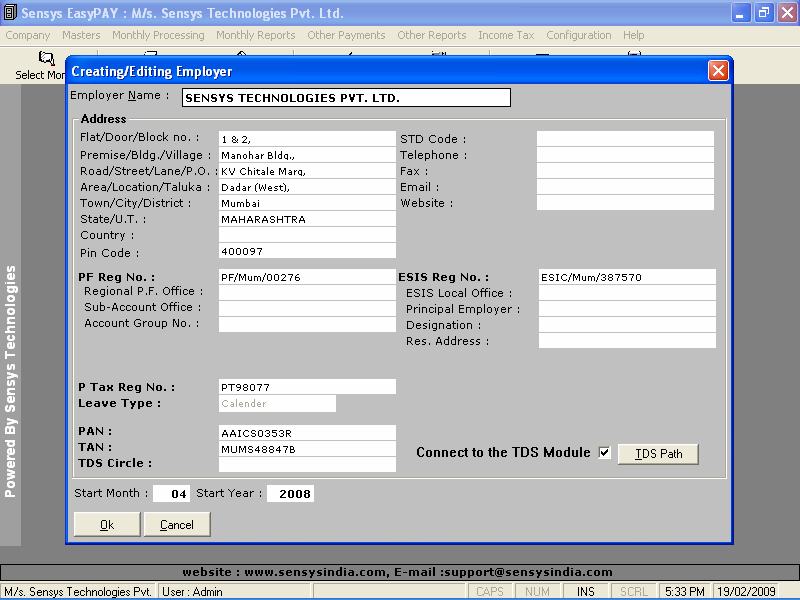Click the Website field
Viewport: 800px width, 600px height.
[x=625, y=203]
